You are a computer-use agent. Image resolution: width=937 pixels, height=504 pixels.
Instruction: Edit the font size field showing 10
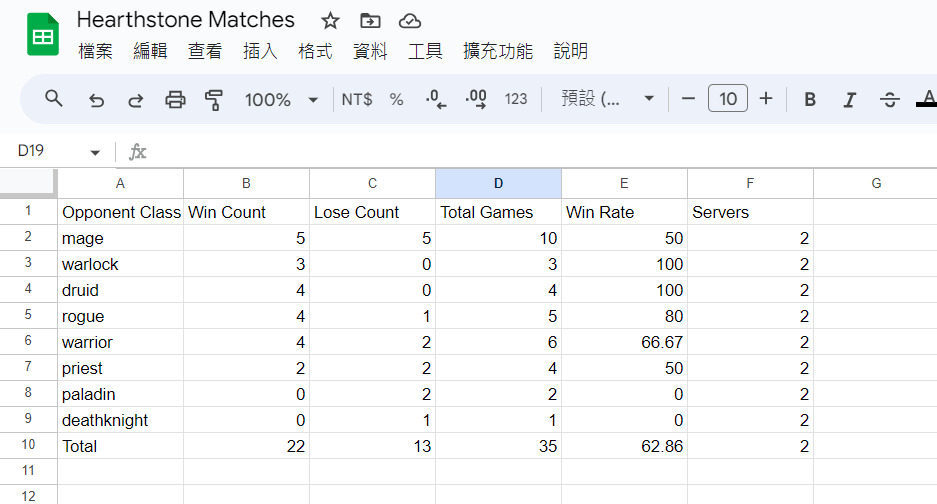pyautogui.click(x=727, y=99)
